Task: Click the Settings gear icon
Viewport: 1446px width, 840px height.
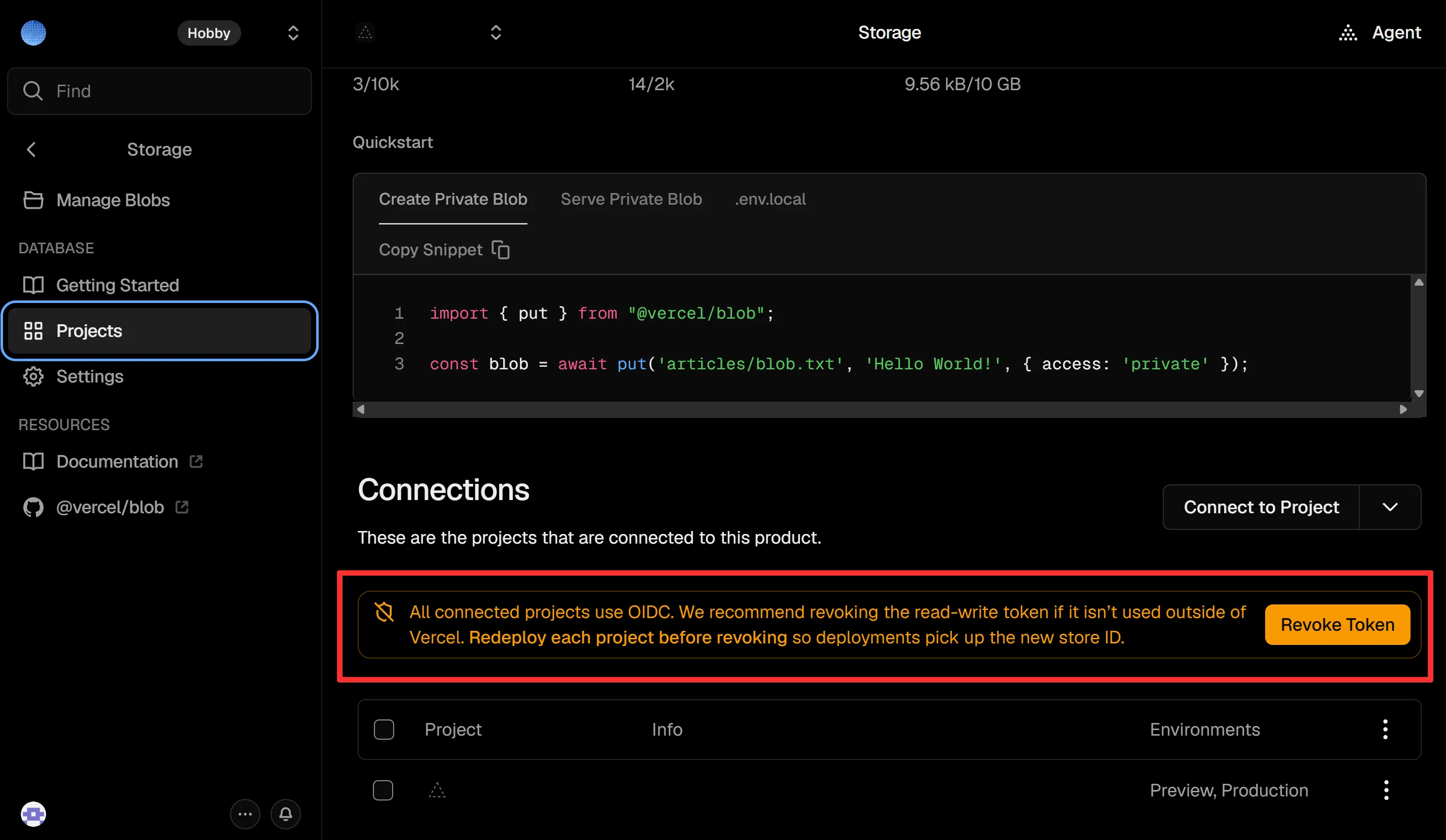Action: click(x=33, y=376)
